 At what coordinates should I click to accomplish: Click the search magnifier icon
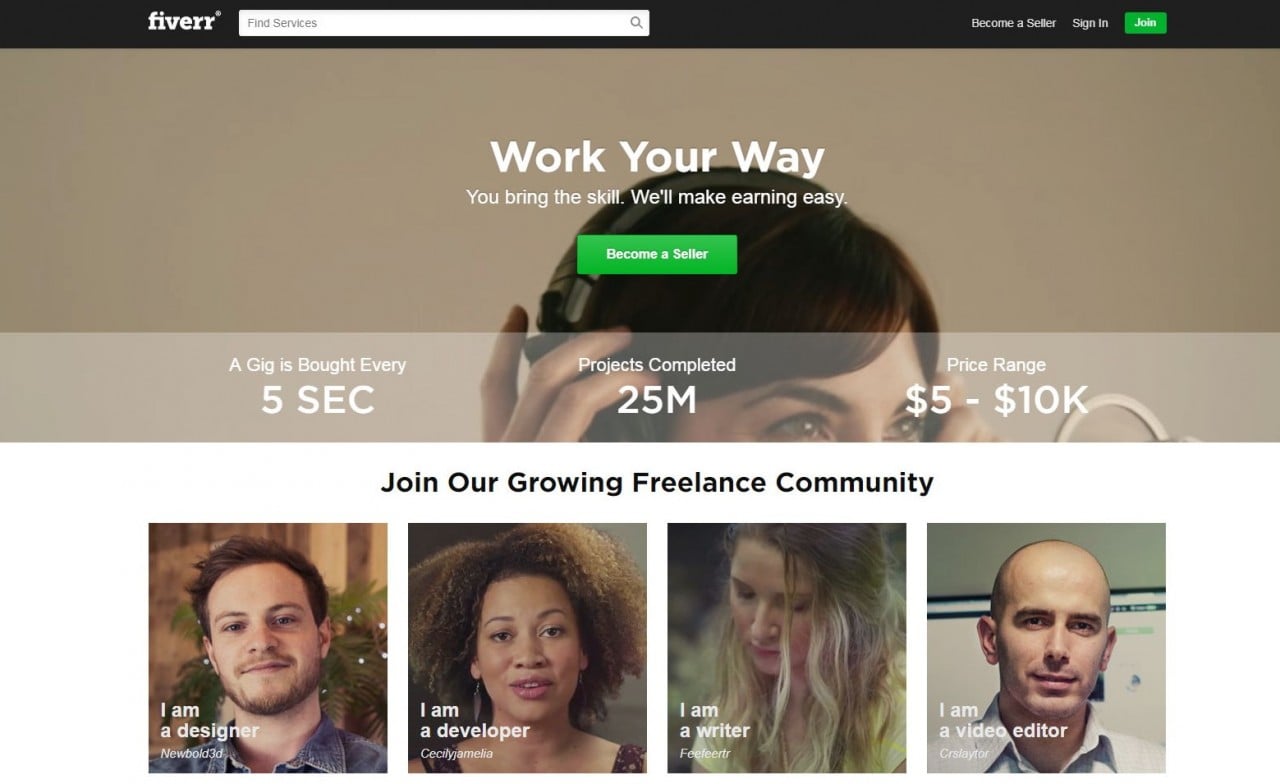[x=636, y=23]
